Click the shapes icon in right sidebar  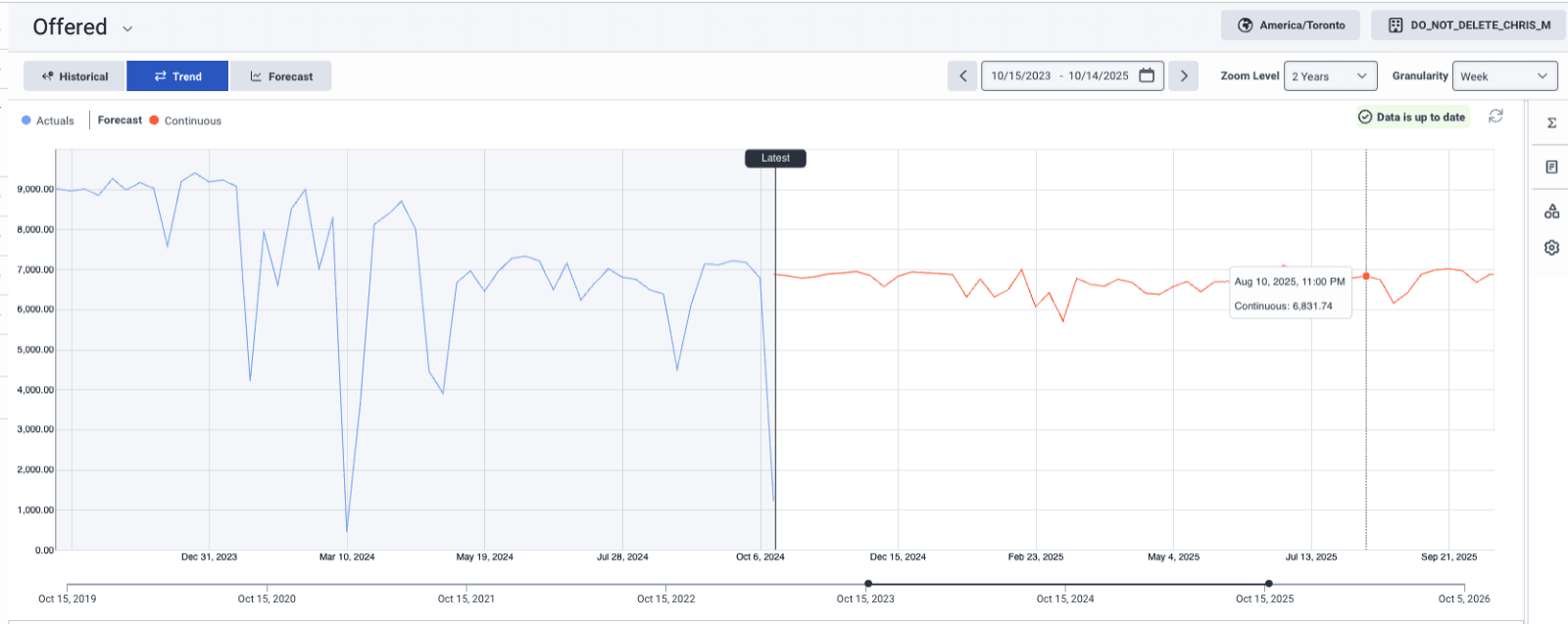[1551, 211]
